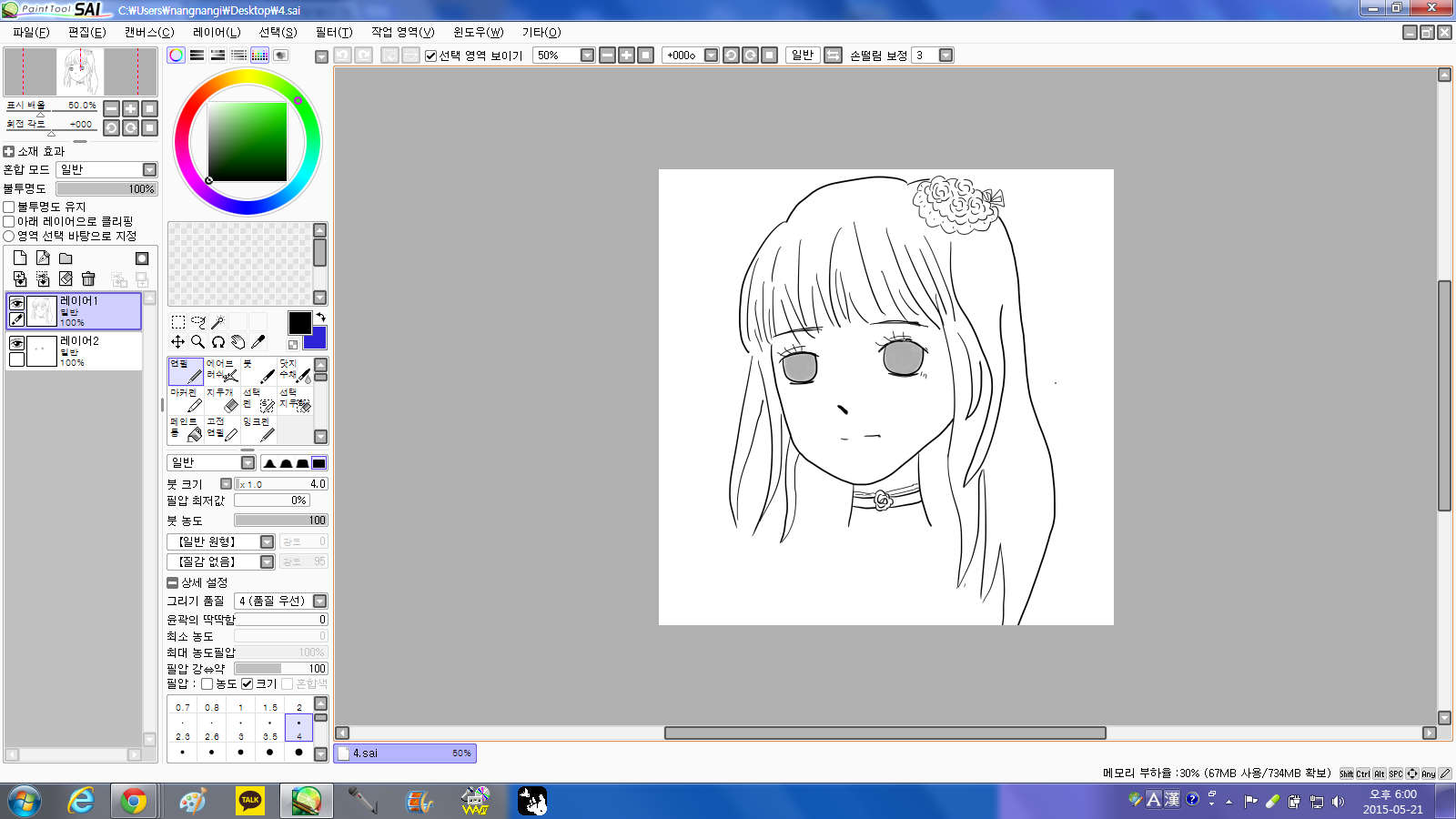
Task: Enable 필압 농도 checkbox
Action: [207, 684]
